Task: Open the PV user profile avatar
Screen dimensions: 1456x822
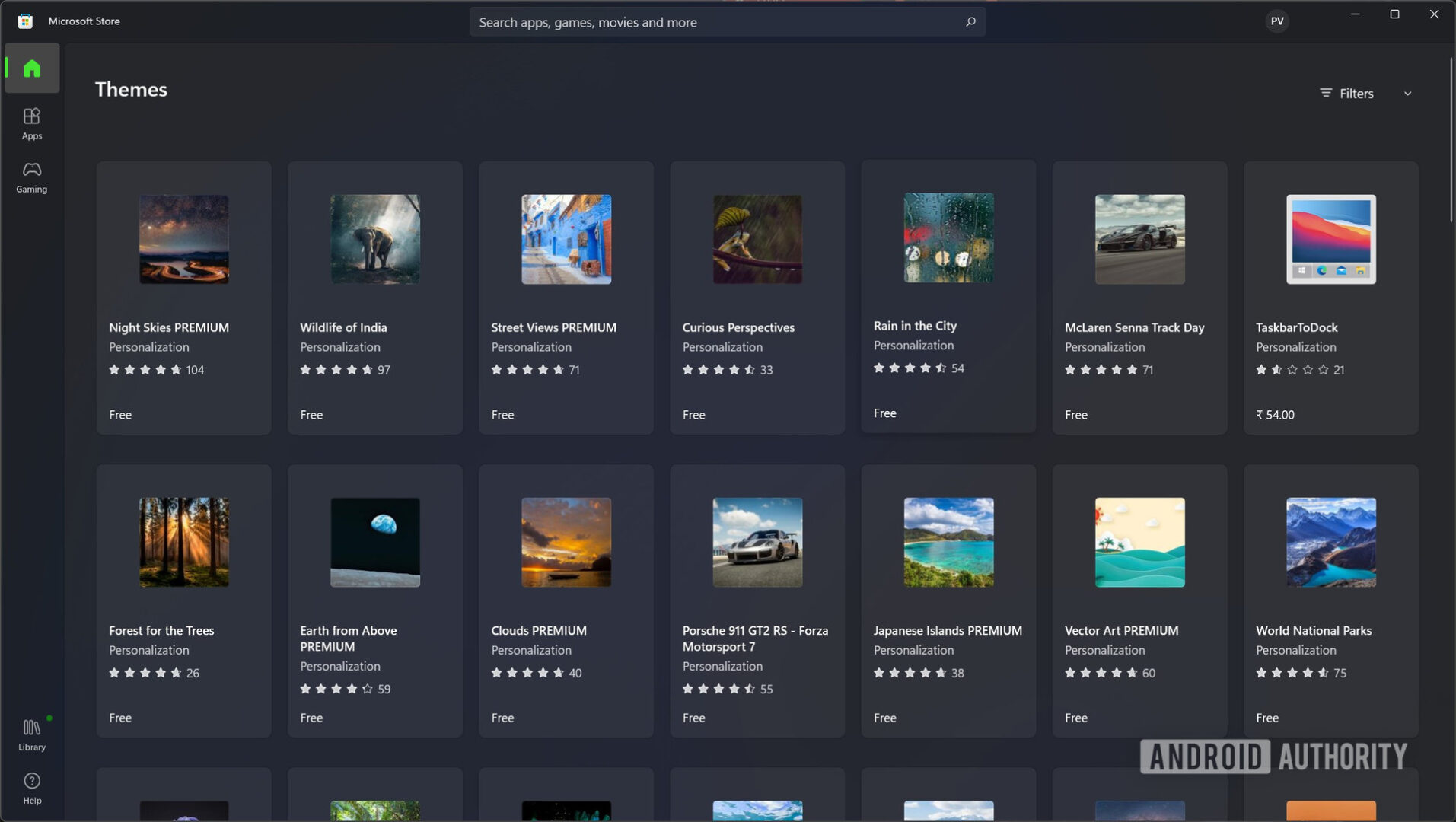Action: click(1276, 21)
